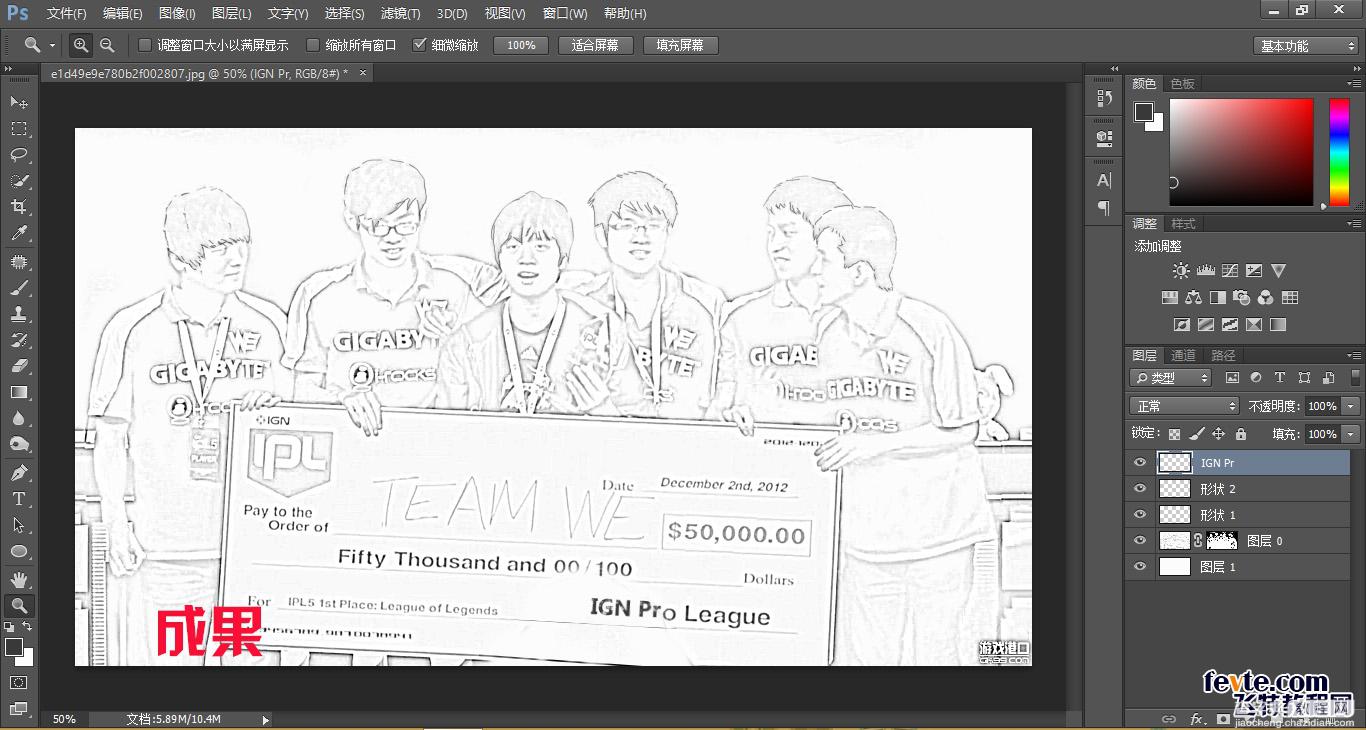Add a Channel Mixer adjustment
This screenshot has width=1366, height=730.
pyautogui.click(x=1265, y=298)
